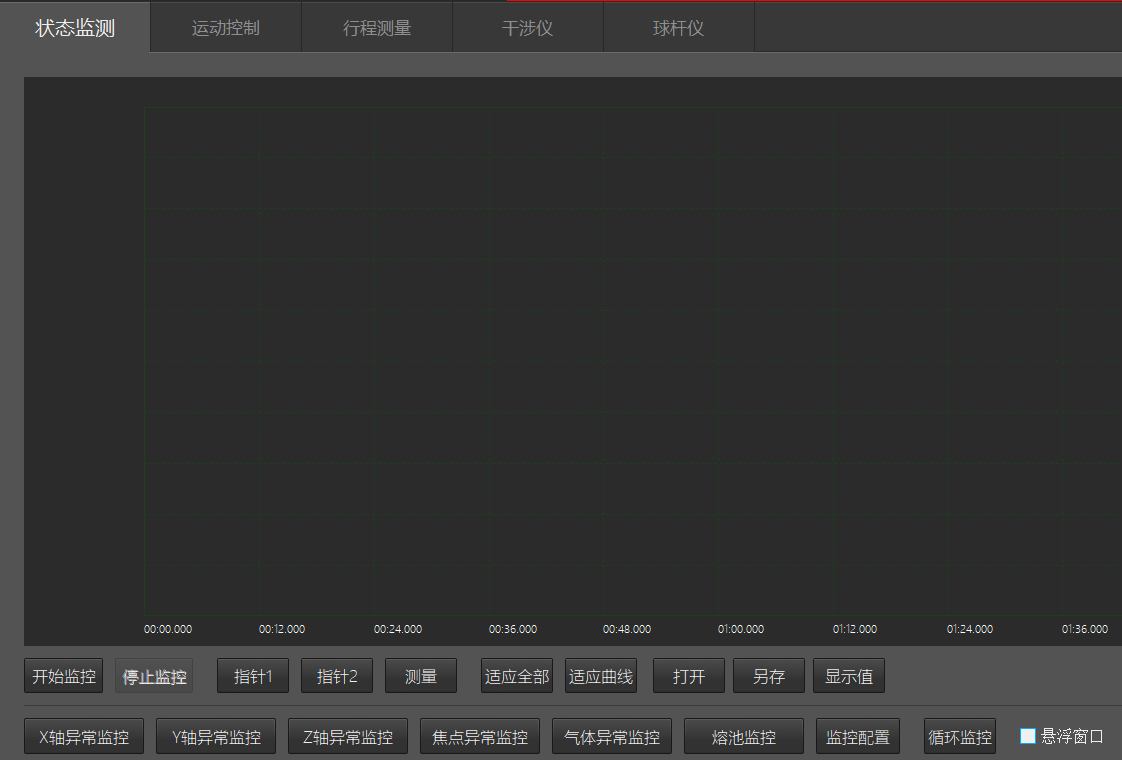Click 适应全部 to fit all
The height and width of the screenshot is (760, 1122).
[x=517, y=676]
